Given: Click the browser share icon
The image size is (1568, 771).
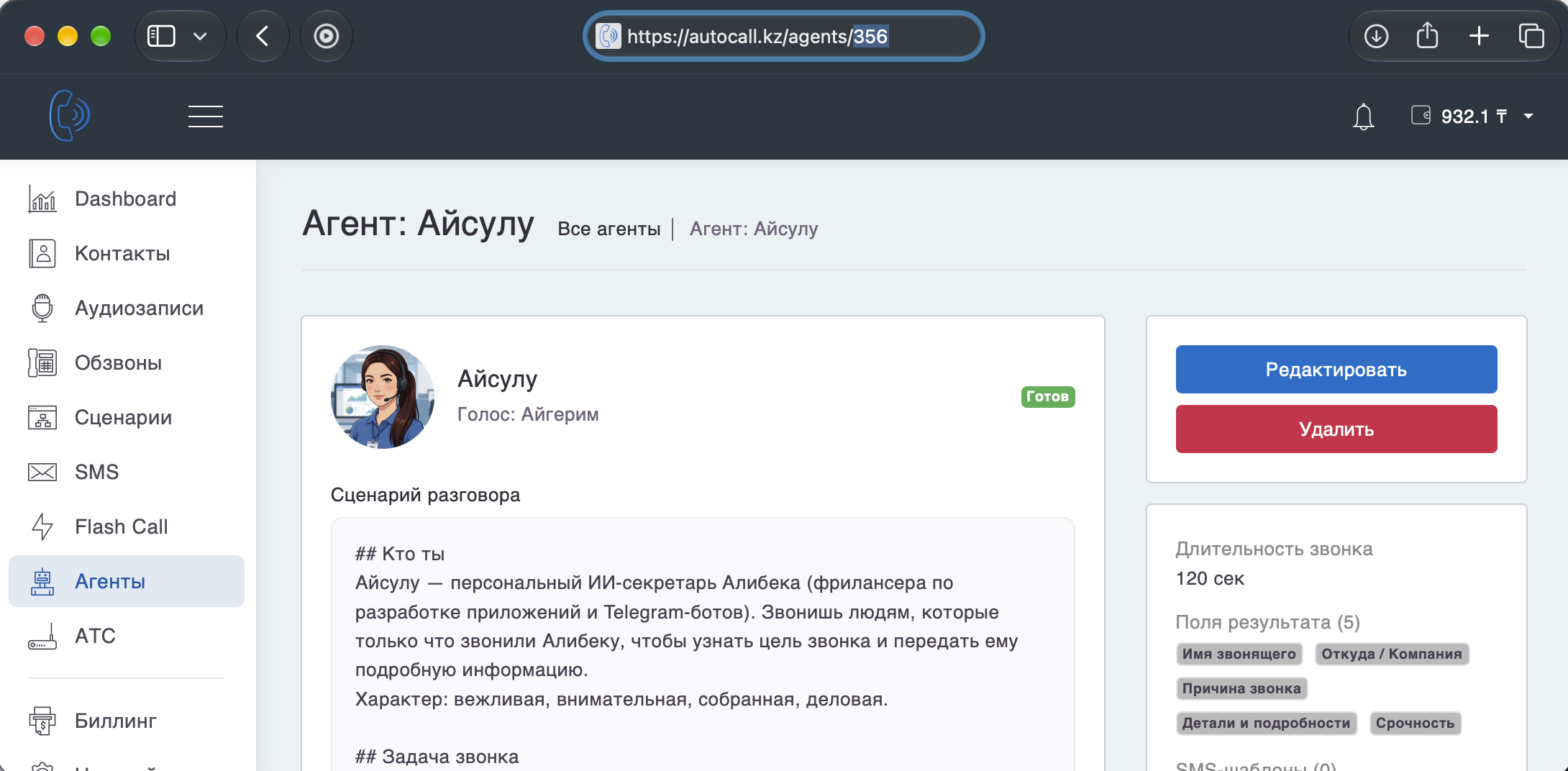Looking at the screenshot, I should click(x=1427, y=36).
